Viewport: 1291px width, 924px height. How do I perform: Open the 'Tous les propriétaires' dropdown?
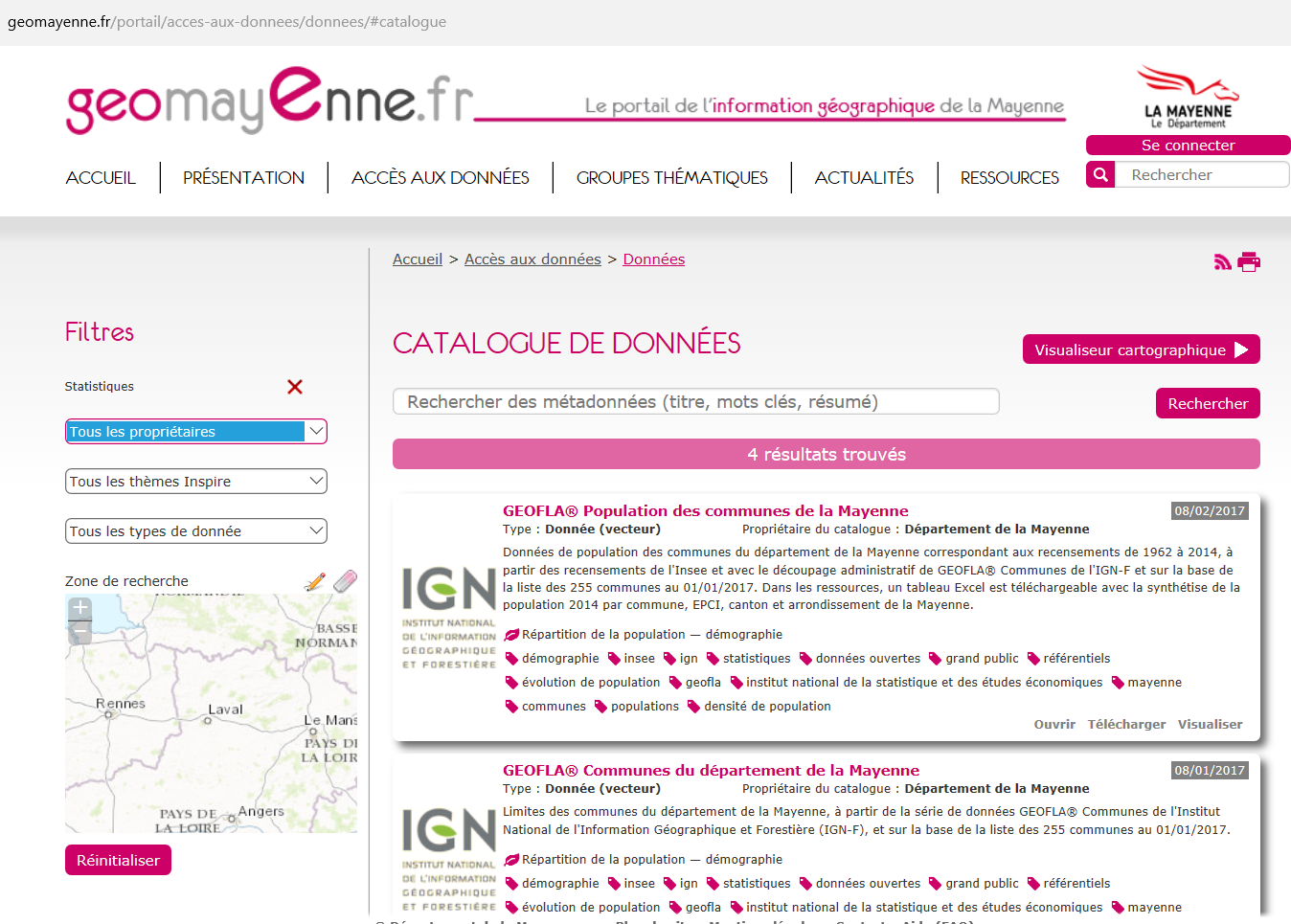[x=196, y=432]
